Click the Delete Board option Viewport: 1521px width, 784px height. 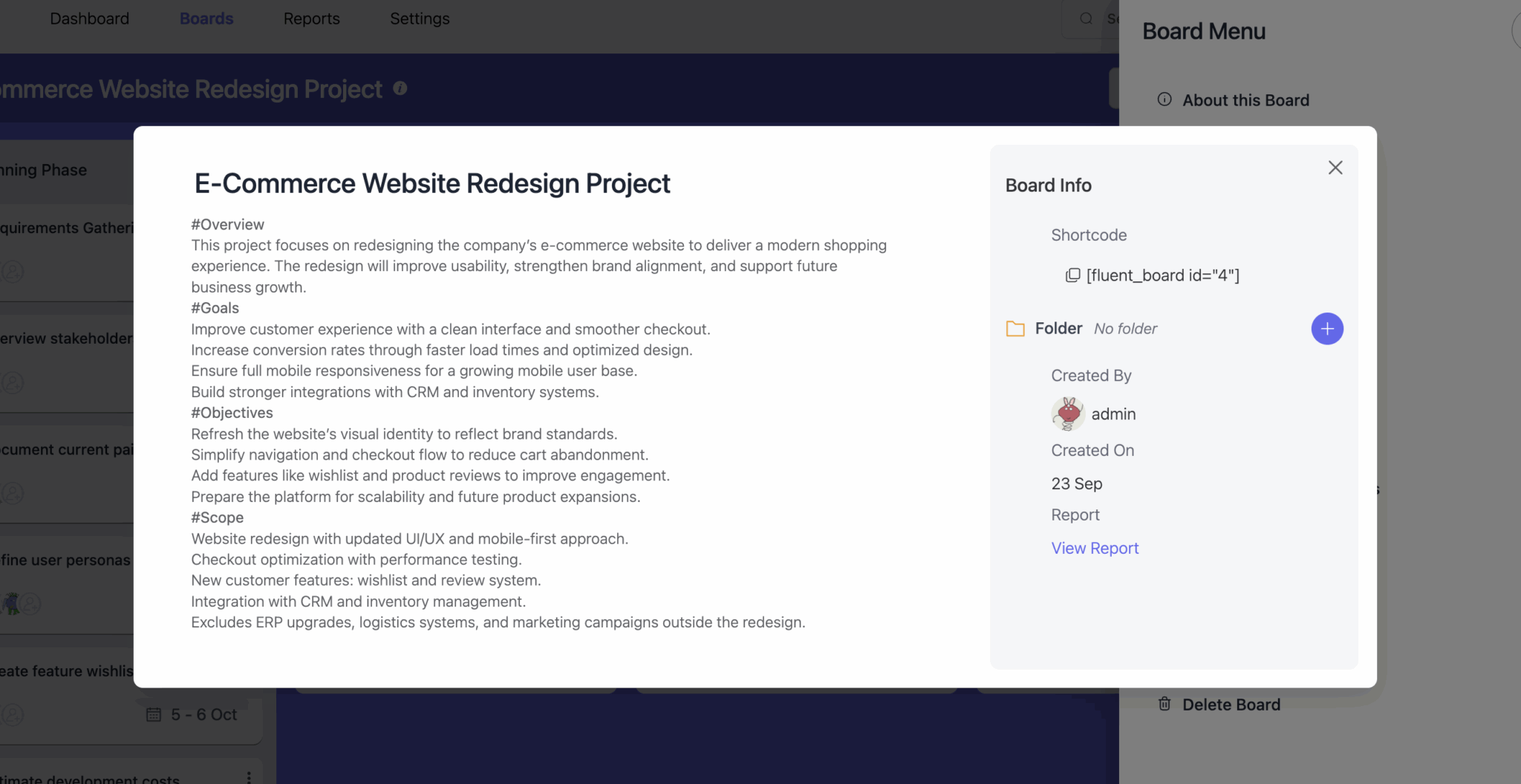(x=1232, y=704)
